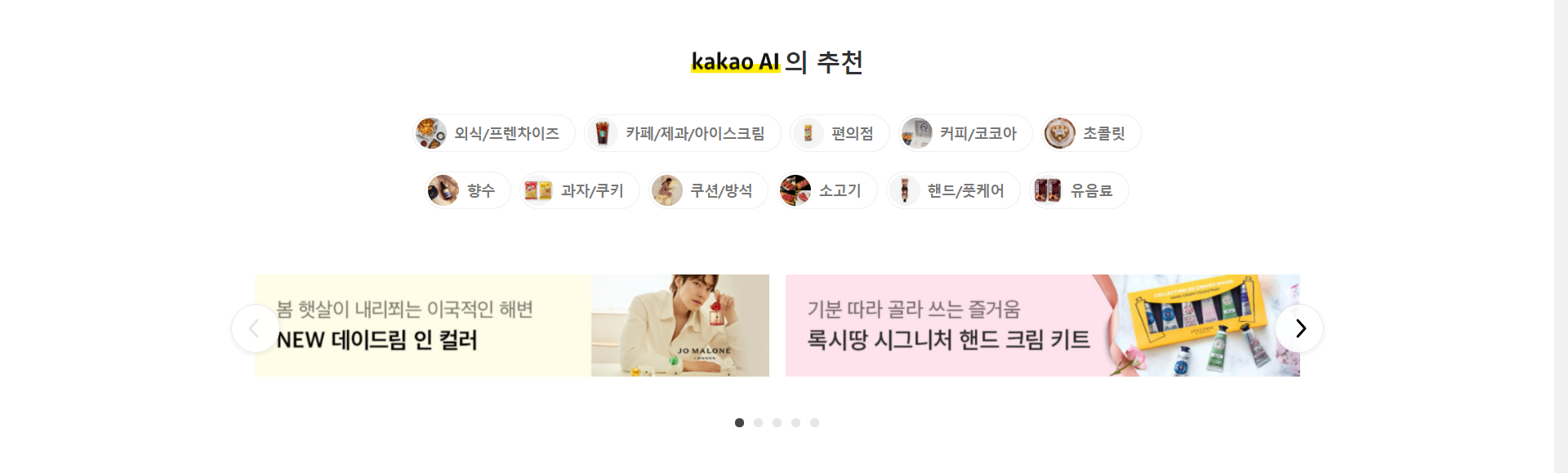Click the 핸드/풋케어 category chip
The height and width of the screenshot is (473, 1568).
(x=953, y=190)
